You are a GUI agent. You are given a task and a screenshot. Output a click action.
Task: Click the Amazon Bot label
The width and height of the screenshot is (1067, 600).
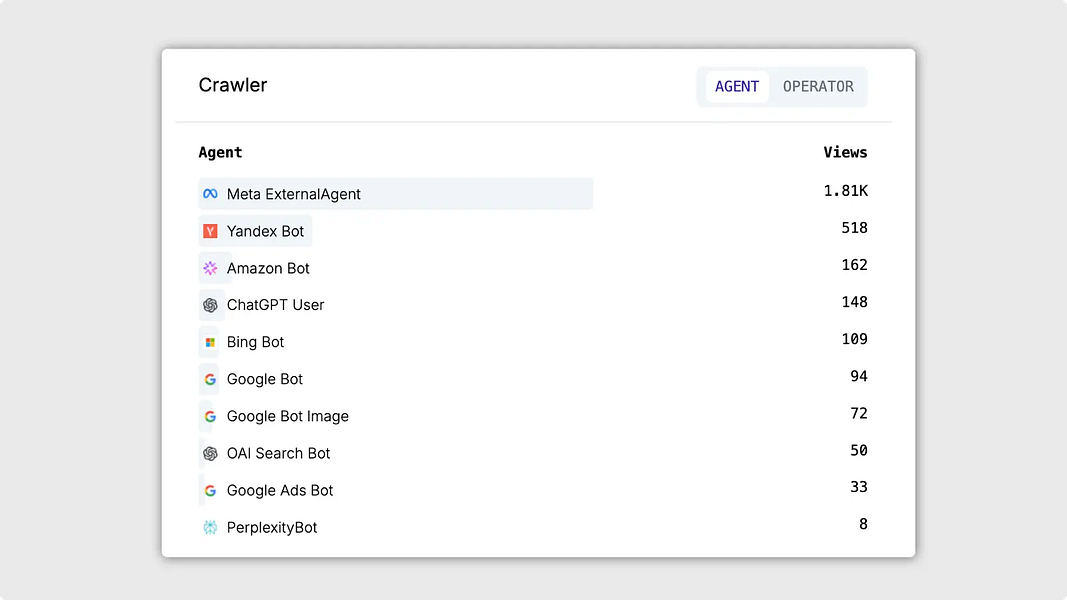click(268, 268)
